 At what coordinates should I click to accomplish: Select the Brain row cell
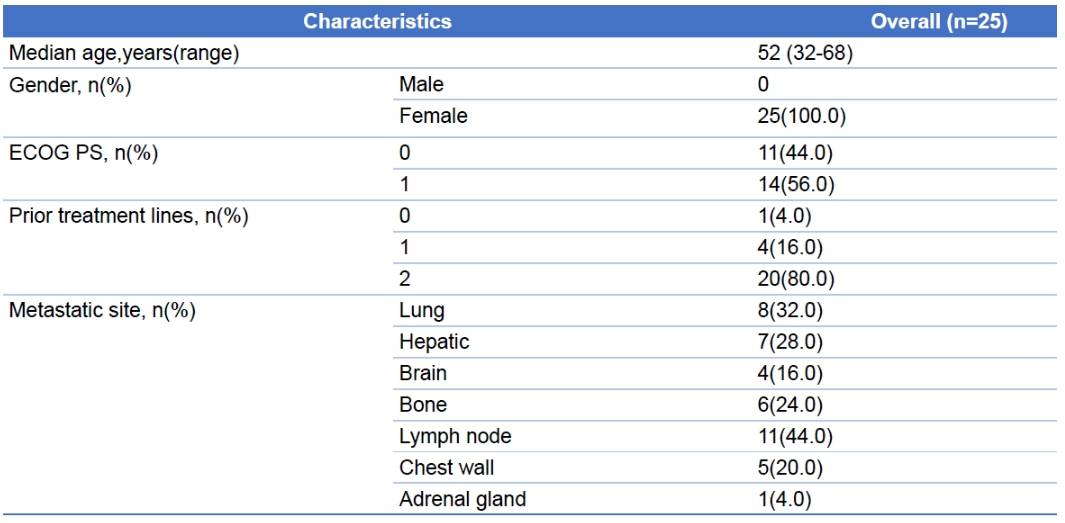click(423, 374)
